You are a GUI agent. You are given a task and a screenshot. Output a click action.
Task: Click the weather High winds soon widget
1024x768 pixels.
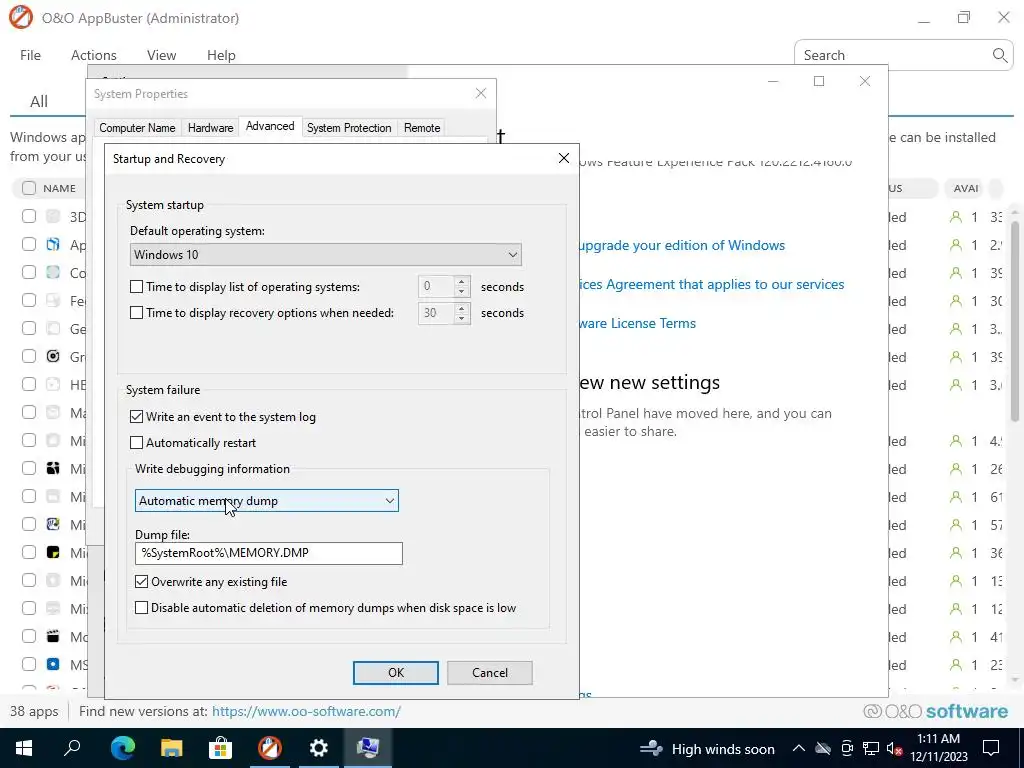tap(707, 749)
